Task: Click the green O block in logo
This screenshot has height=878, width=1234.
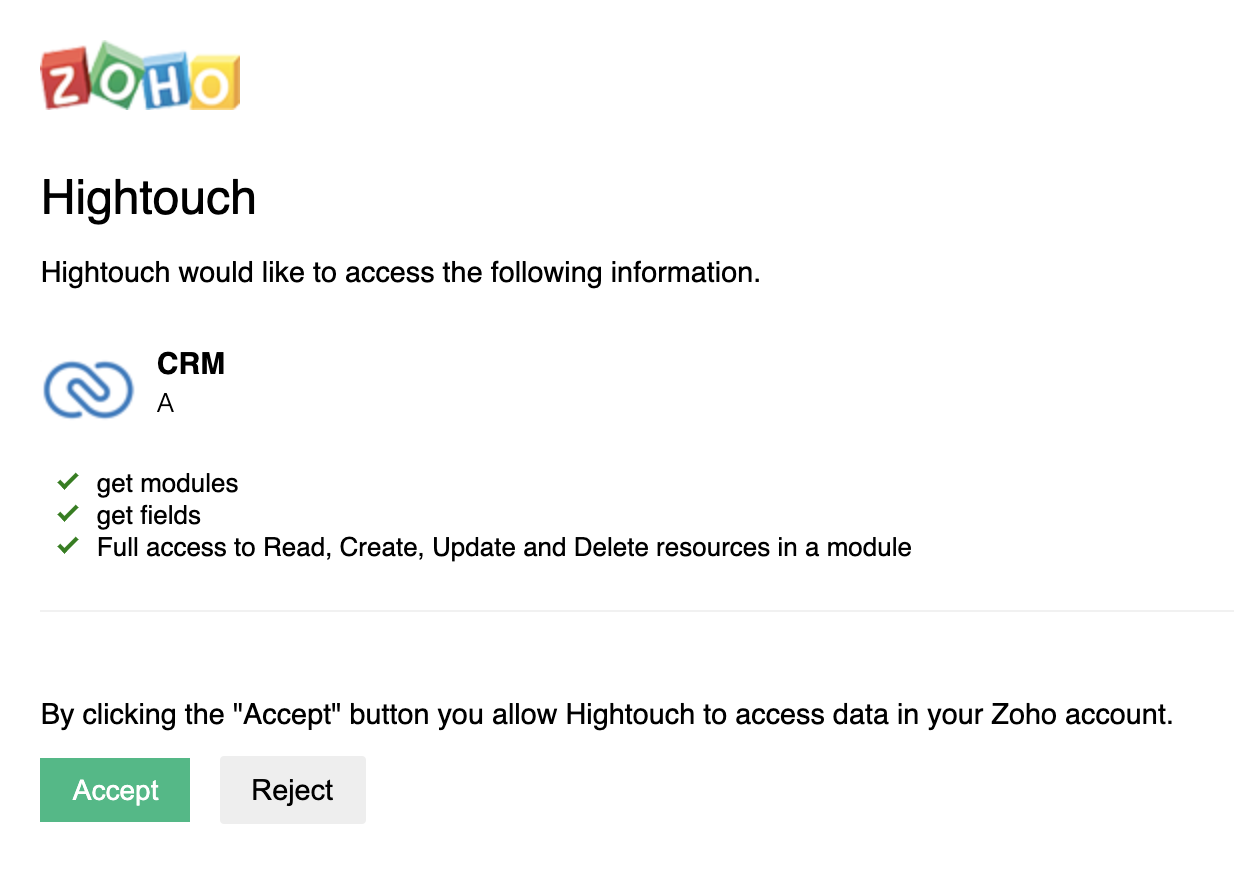Action: tap(115, 73)
